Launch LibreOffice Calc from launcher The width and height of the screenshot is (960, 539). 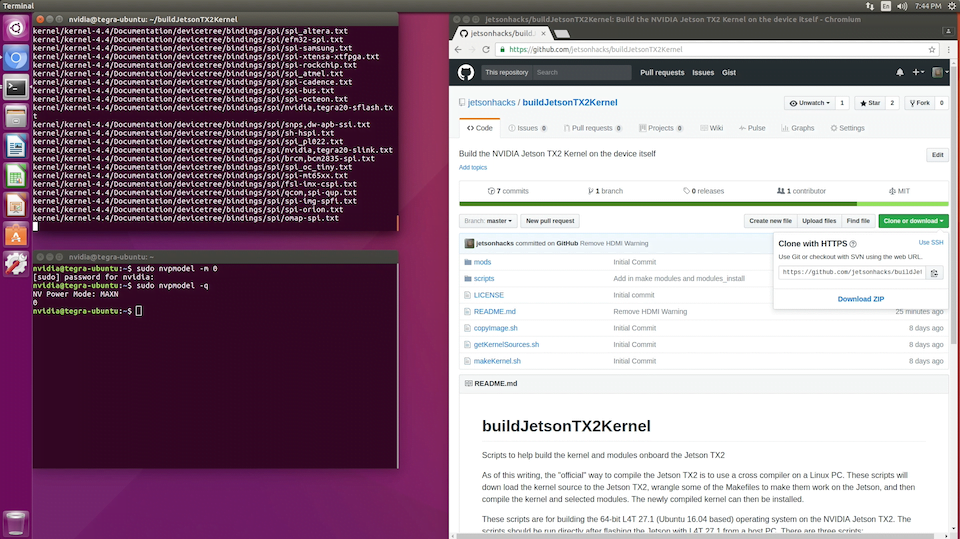[x=16, y=176]
